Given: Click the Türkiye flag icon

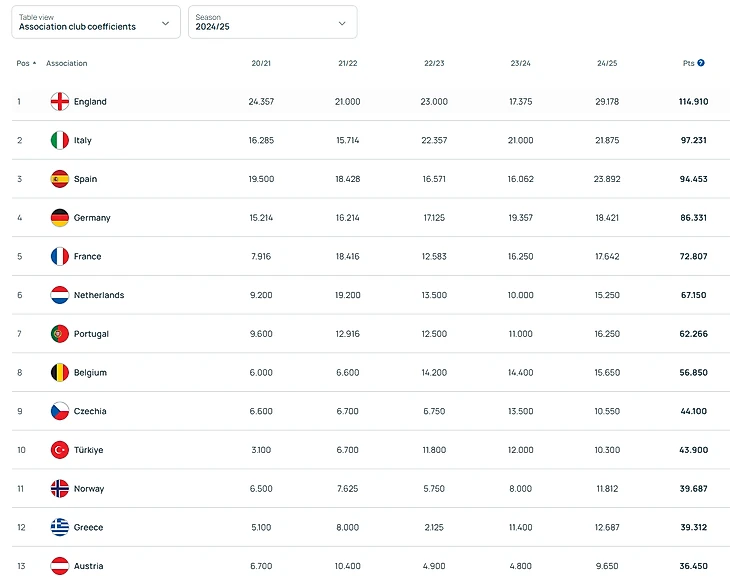Looking at the screenshot, I should click(x=60, y=450).
